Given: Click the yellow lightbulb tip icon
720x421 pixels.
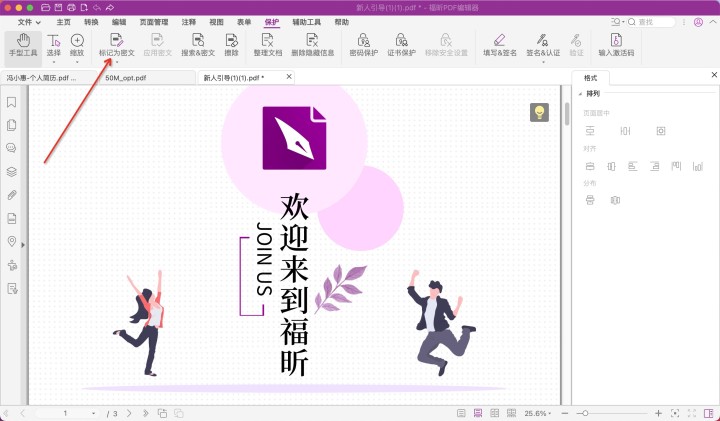Looking at the screenshot, I should 540,112.
